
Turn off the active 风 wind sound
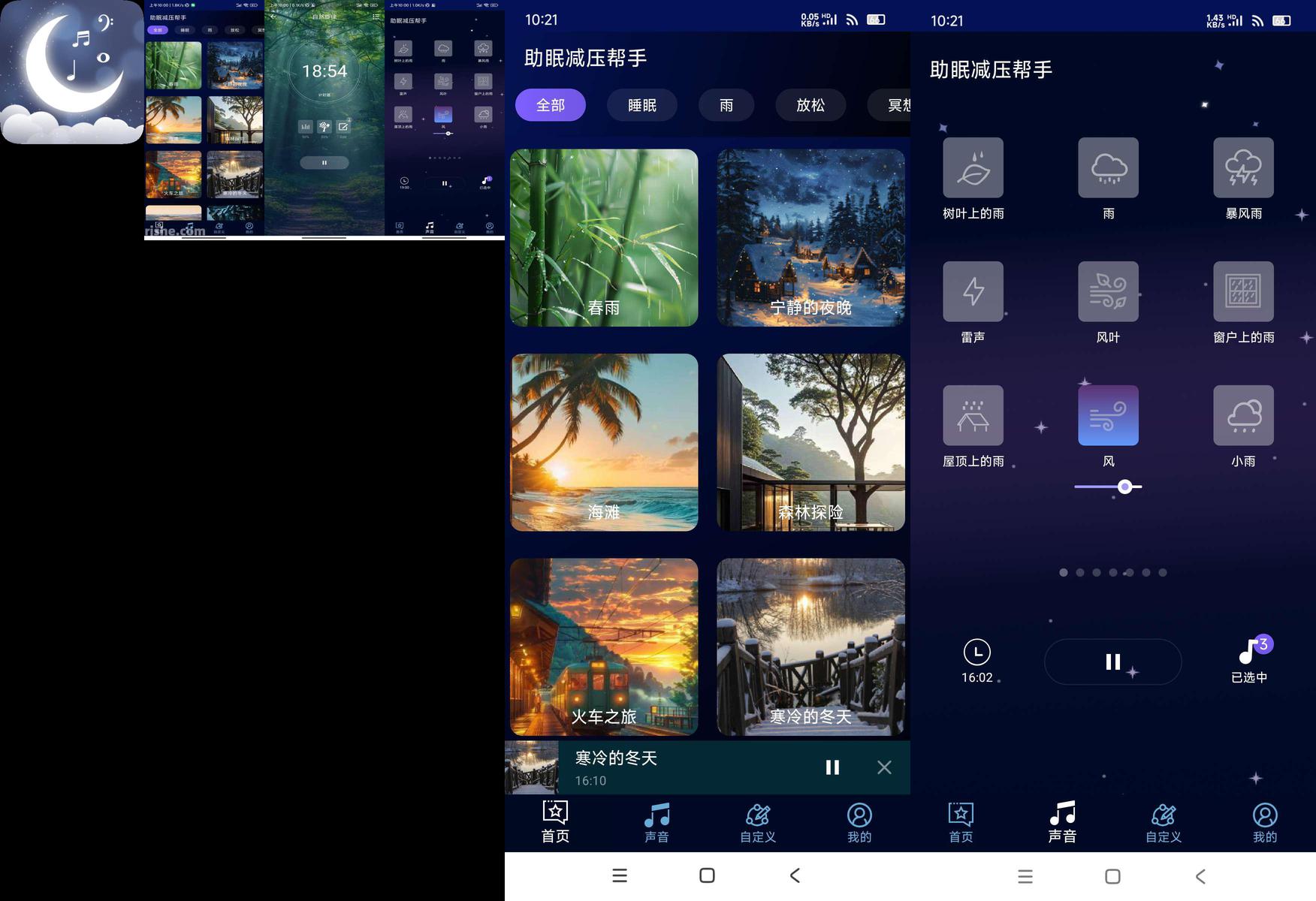1108,416
